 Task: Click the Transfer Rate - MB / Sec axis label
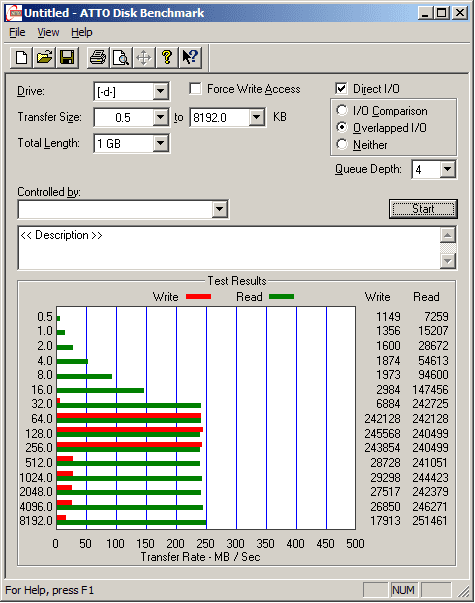coord(200,557)
